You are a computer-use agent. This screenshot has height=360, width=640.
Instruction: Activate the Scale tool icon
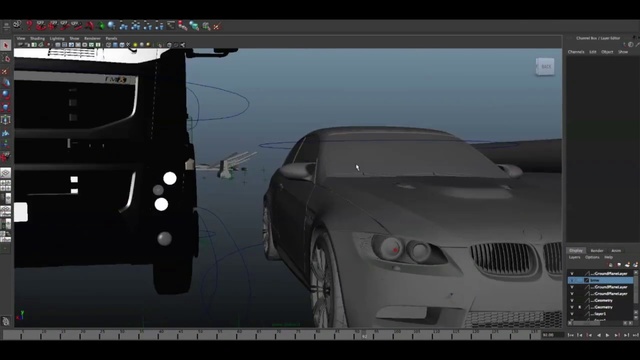6,107
